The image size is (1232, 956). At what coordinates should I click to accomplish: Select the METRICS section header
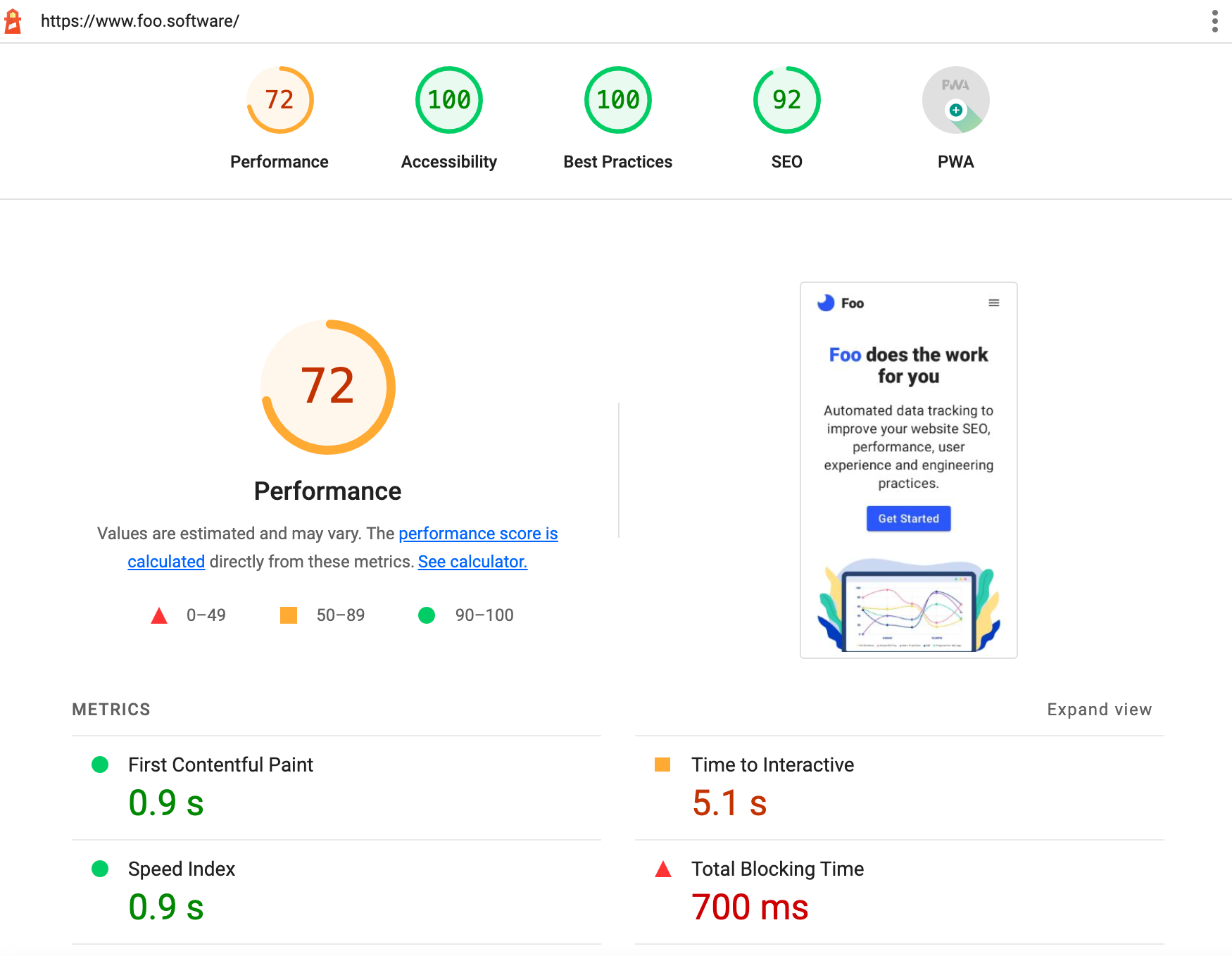pos(111,709)
